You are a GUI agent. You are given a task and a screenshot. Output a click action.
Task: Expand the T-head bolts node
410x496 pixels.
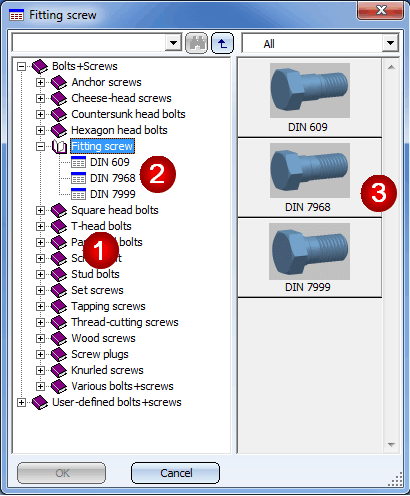point(40,226)
